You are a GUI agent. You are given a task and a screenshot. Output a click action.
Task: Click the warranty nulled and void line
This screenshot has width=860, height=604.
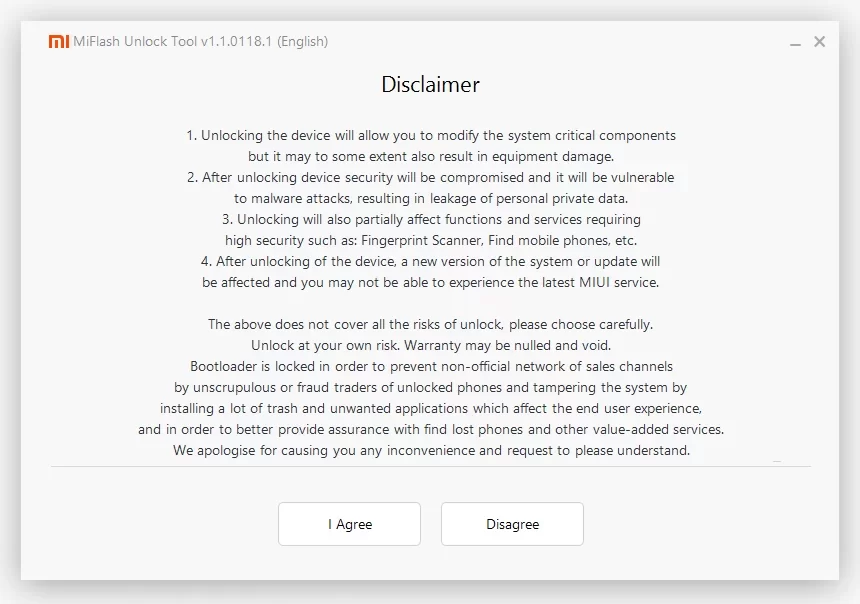pos(430,345)
